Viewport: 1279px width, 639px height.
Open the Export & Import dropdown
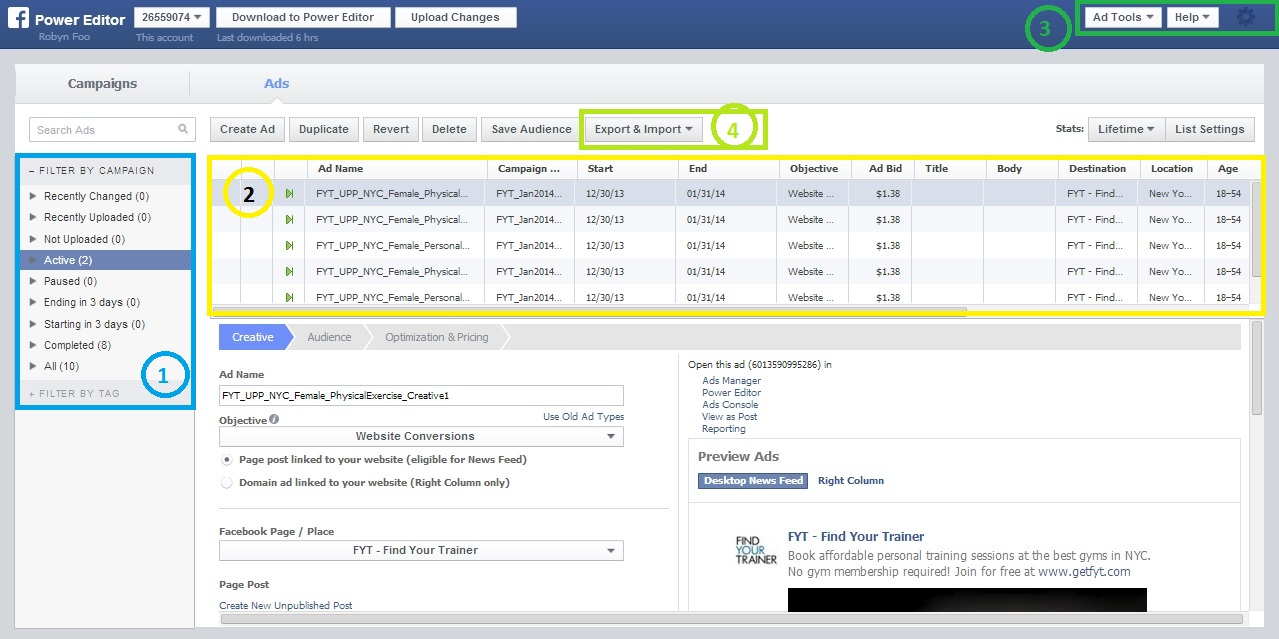[643, 129]
